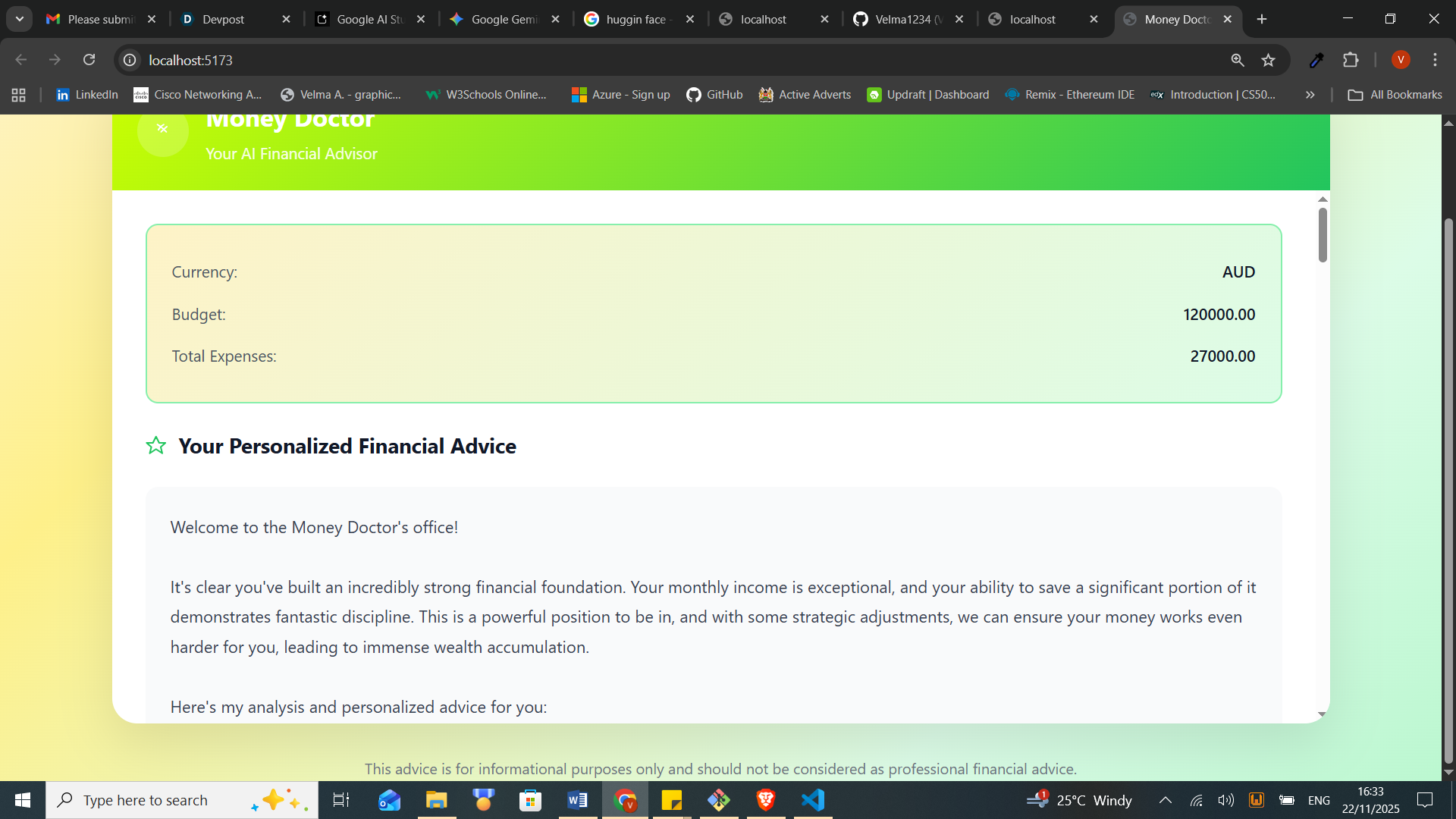
Task: Open the W3Schools Online bookmark
Action: pos(486,95)
